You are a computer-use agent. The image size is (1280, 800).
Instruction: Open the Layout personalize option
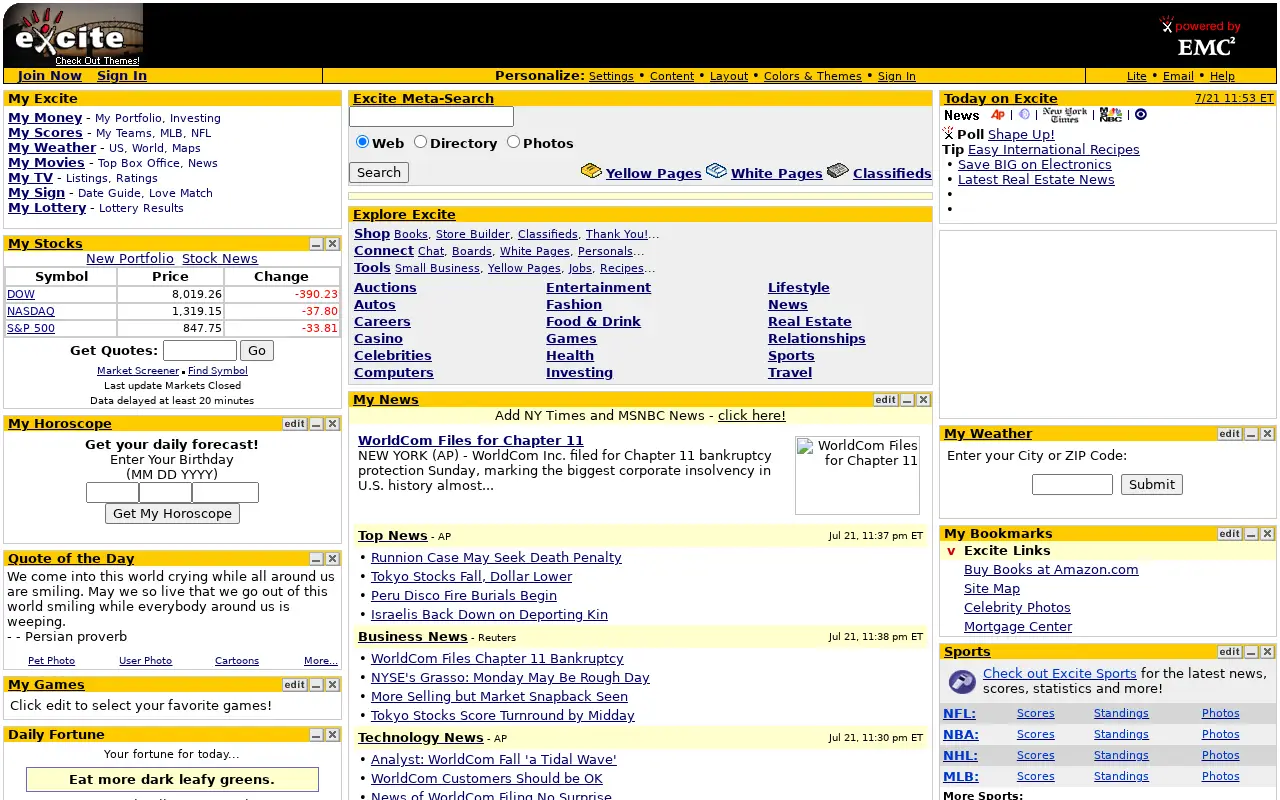729,76
